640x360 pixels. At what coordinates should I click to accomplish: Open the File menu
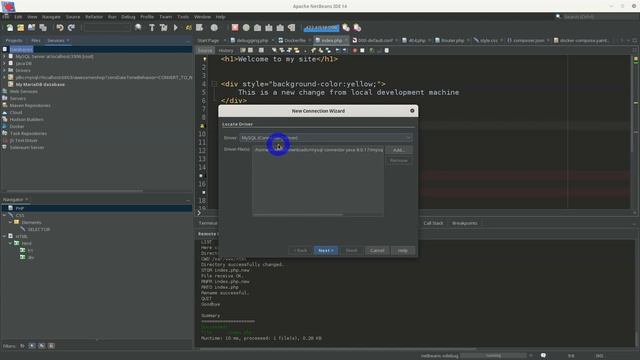tap(6, 17)
